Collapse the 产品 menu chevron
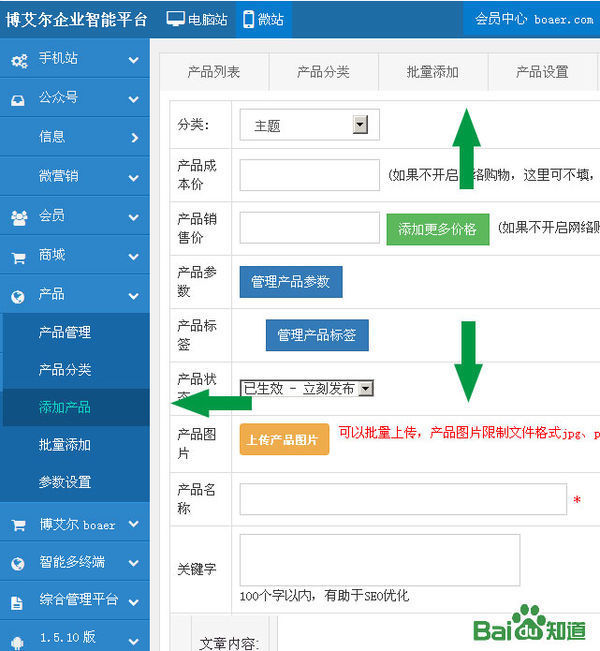The width and height of the screenshot is (600, 651). [x=134, y=296]
